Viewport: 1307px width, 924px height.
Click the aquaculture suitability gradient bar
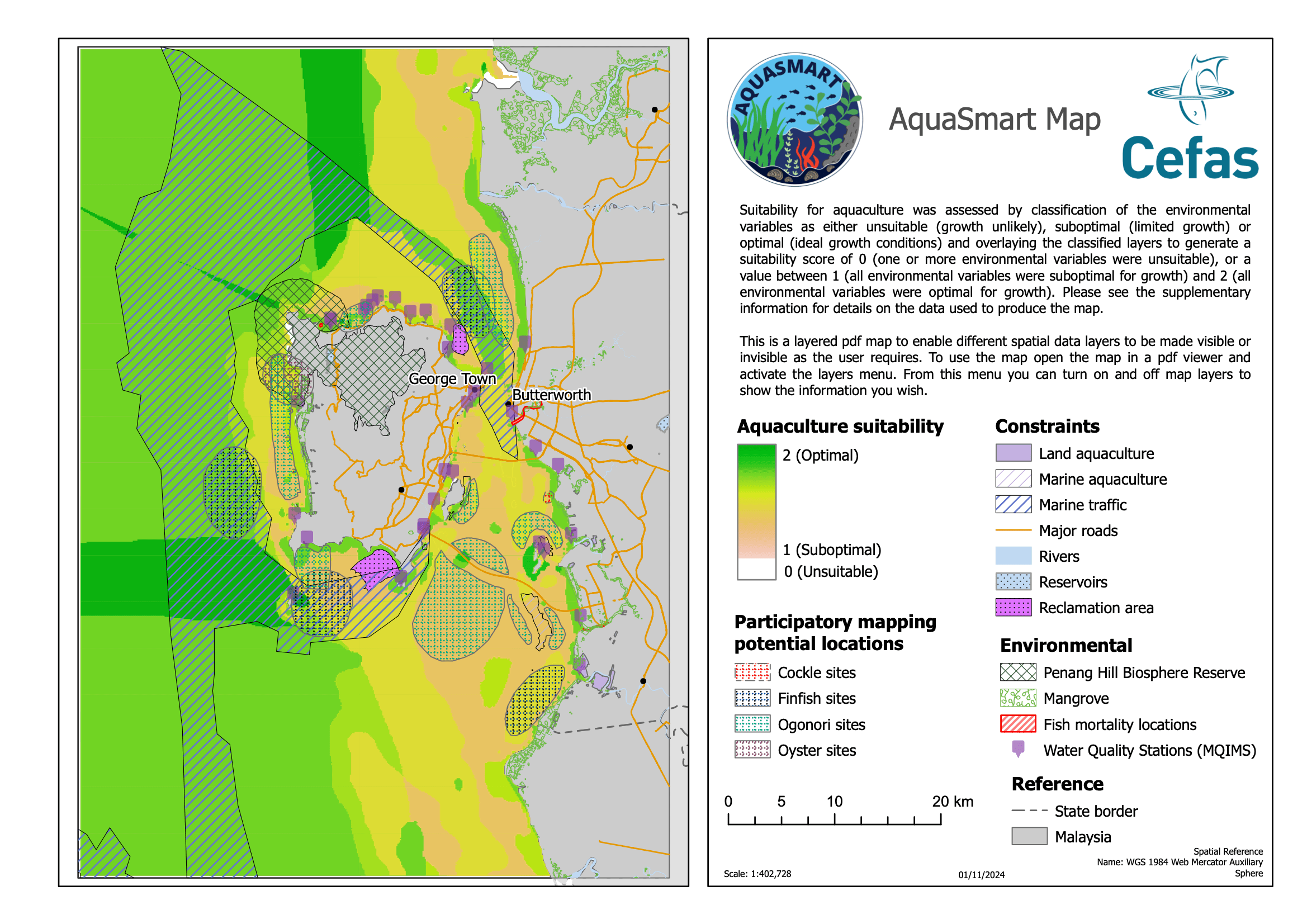tap(756, 512)
